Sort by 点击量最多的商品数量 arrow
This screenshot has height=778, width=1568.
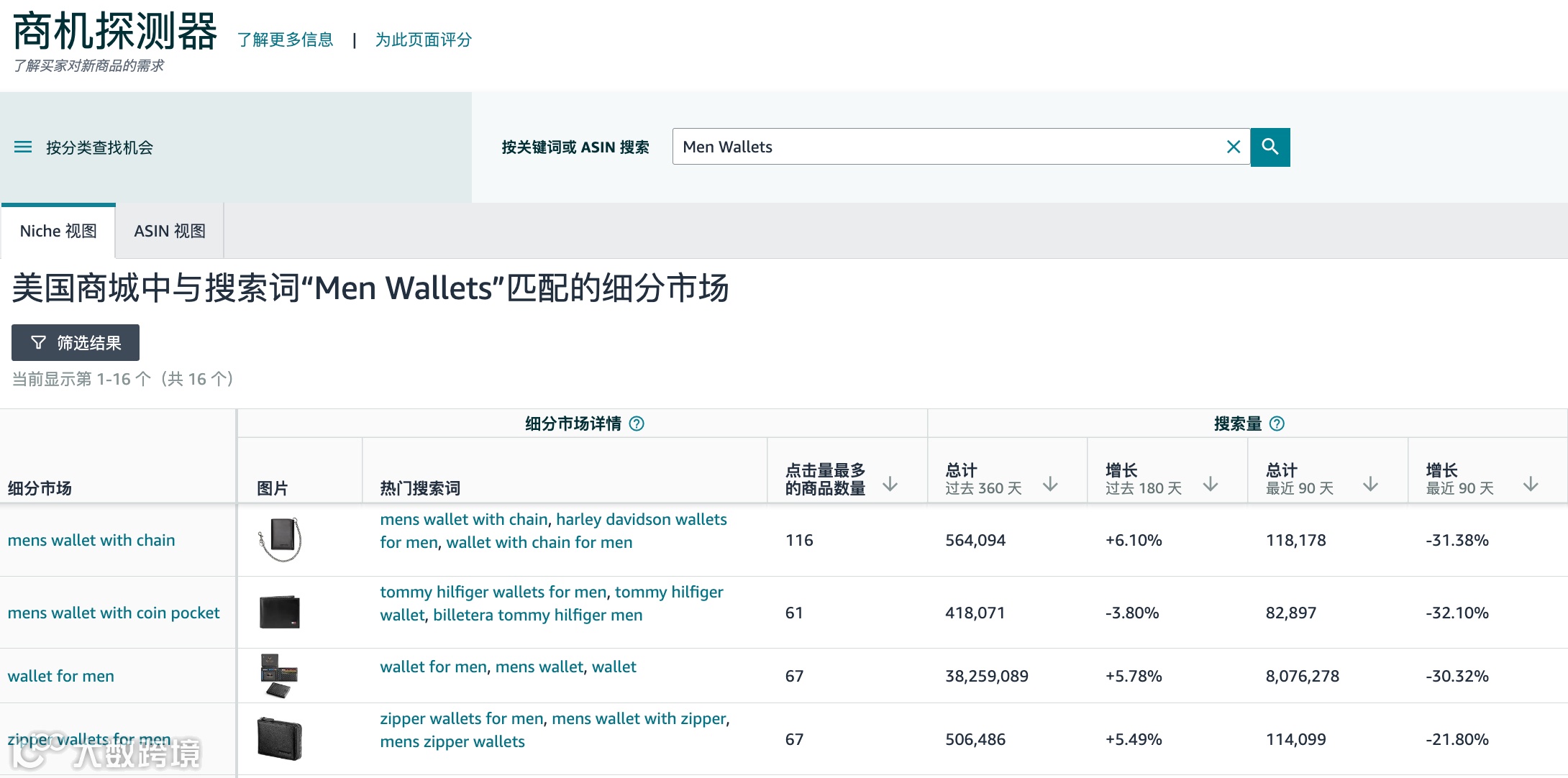click(890, 484)
